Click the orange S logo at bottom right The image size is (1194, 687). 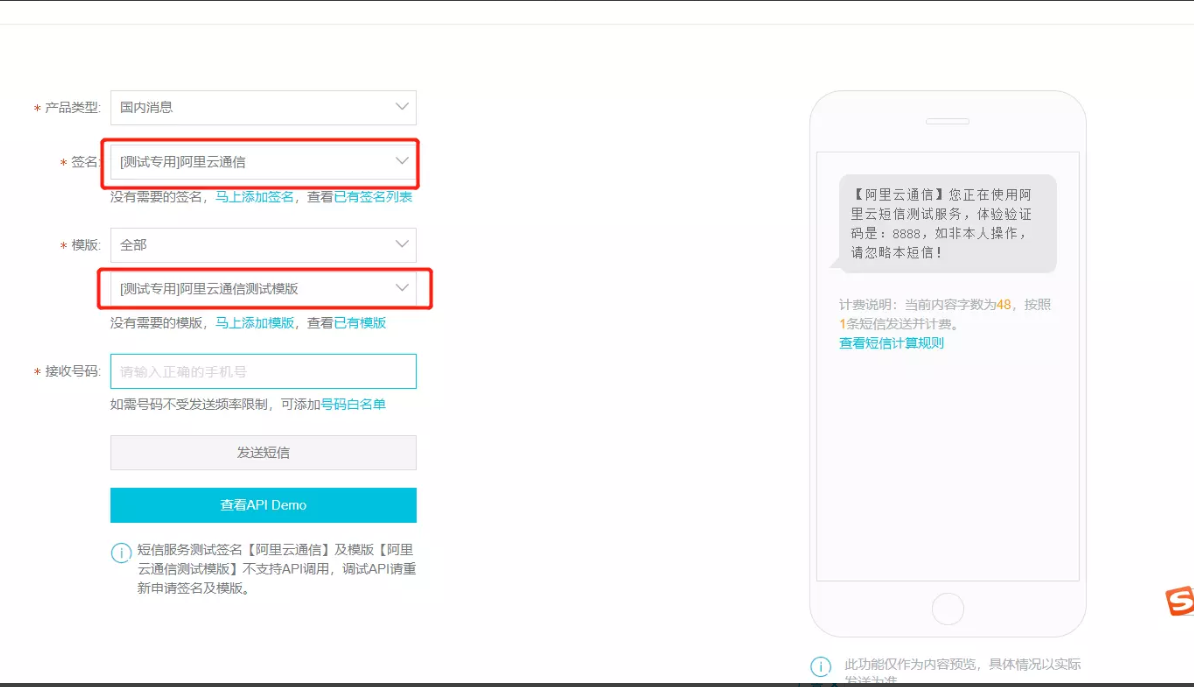click(1181, 602)
